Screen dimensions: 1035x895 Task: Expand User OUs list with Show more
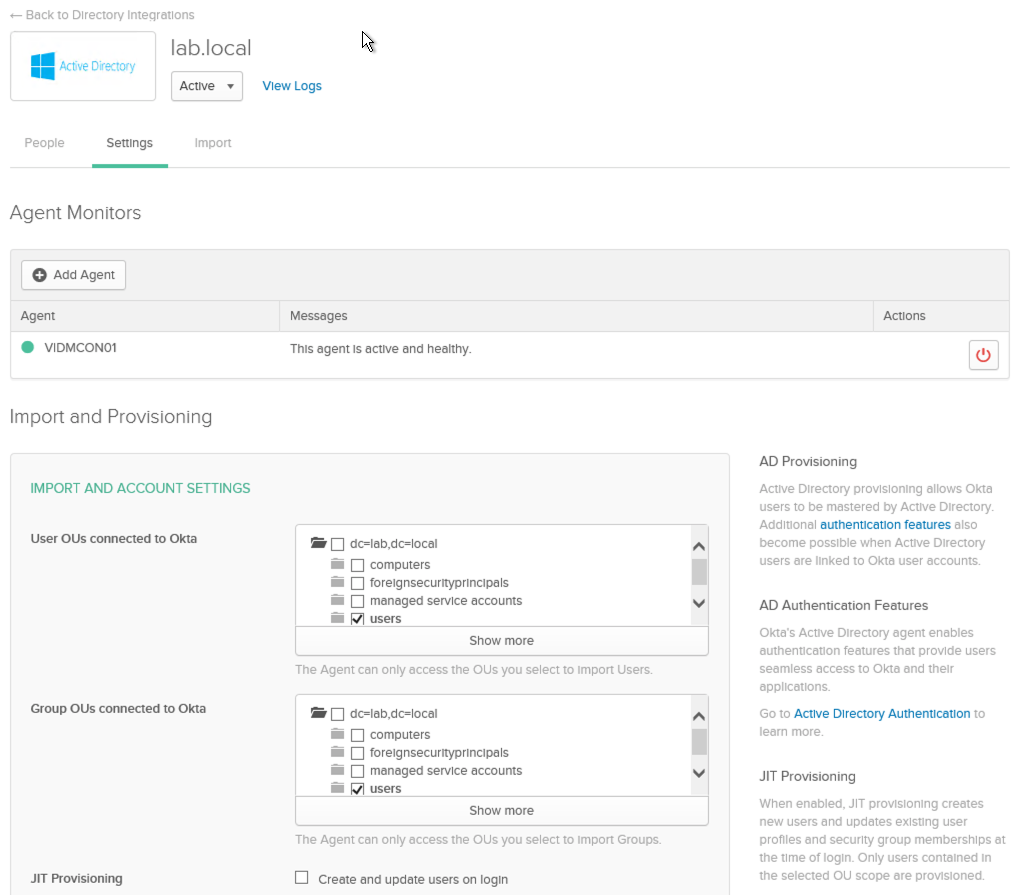click(x=501, y=640)
